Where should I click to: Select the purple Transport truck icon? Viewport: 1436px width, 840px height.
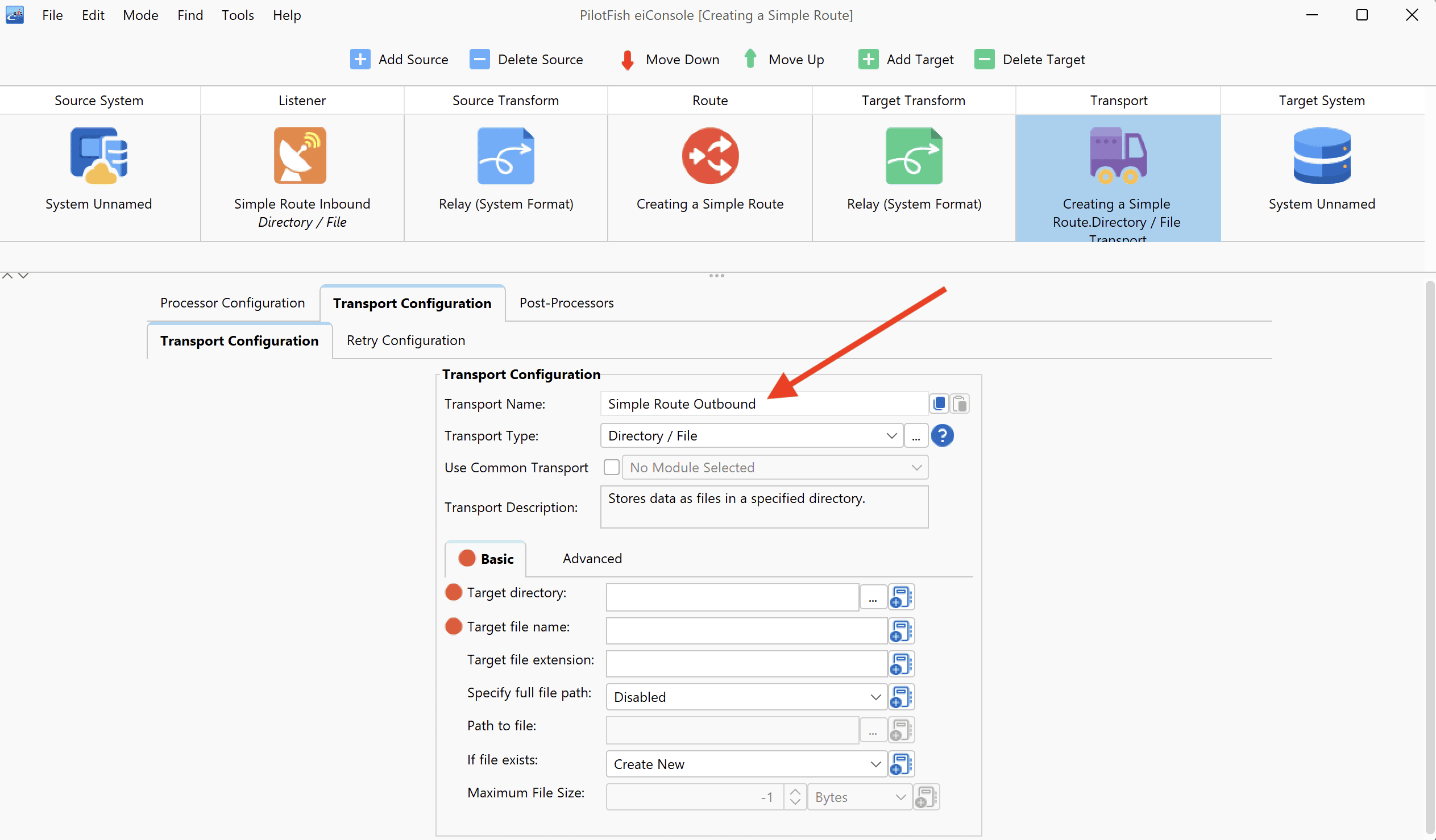click(1118, 156)
